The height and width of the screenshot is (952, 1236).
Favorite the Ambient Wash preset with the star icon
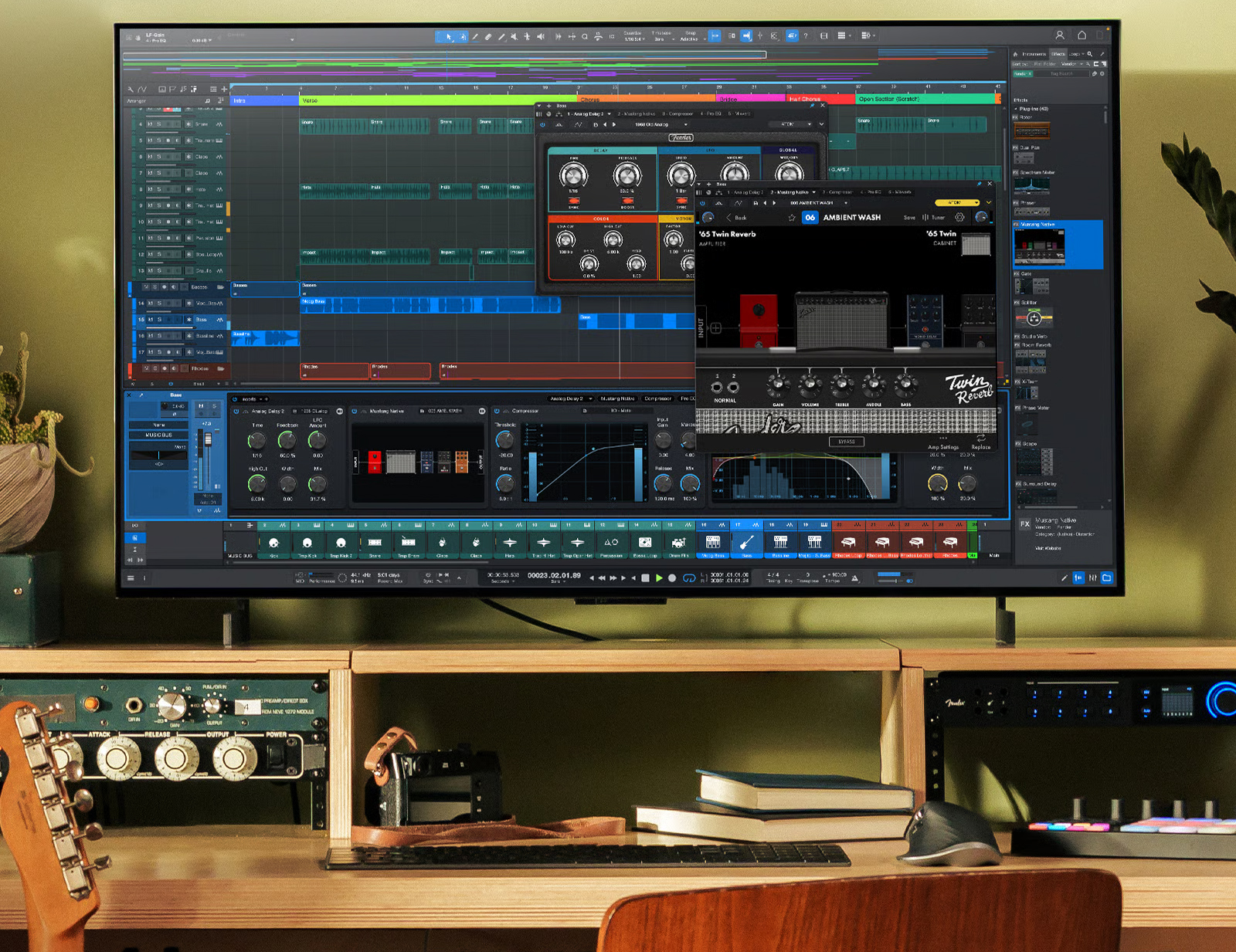click(x=792, y=218)
